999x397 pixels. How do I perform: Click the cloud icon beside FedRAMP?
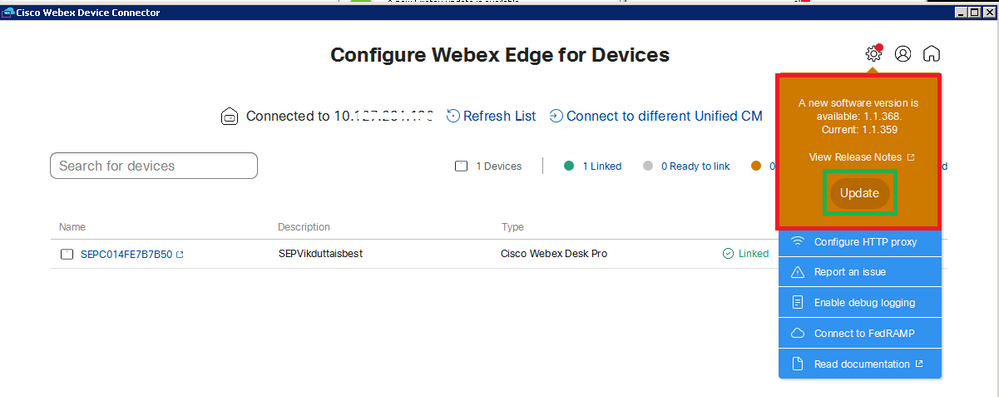797,333
